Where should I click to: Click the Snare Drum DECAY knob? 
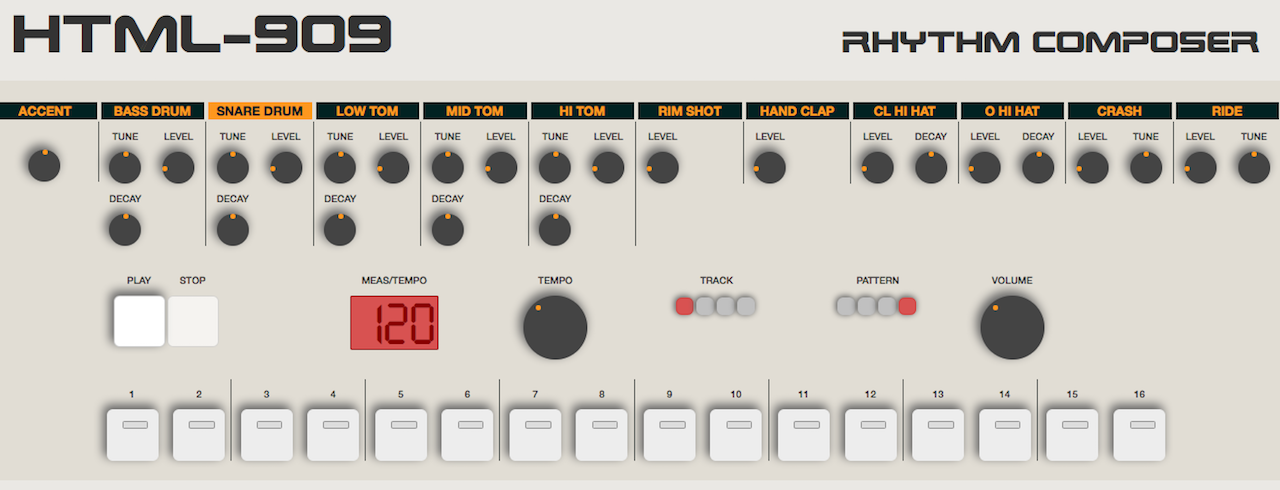(232, 230)
